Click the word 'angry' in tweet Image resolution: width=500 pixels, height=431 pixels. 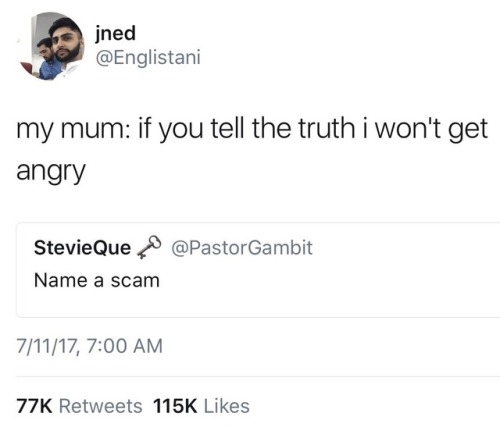tap(51, 171)
